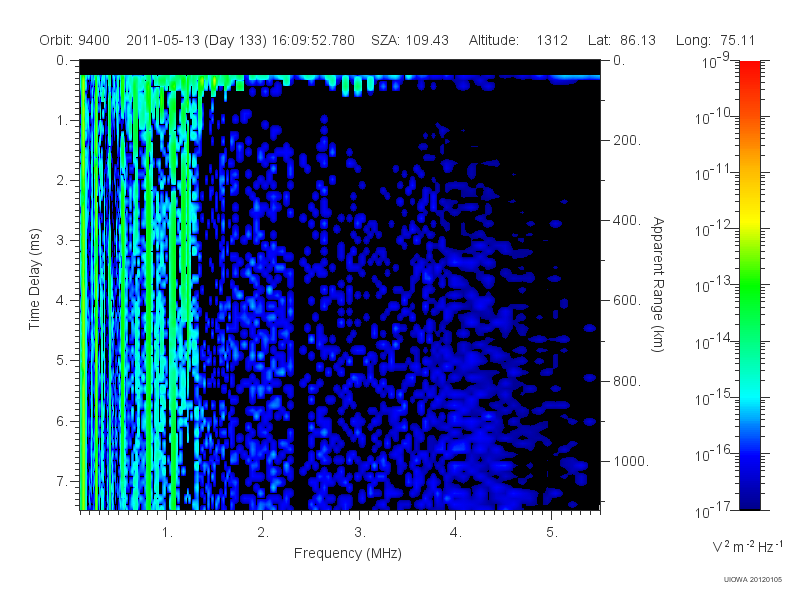The height and width of the screenshot is (600, 800).
Task: Click the 3. tick label on frequency axis
Action: pos(360,533)
